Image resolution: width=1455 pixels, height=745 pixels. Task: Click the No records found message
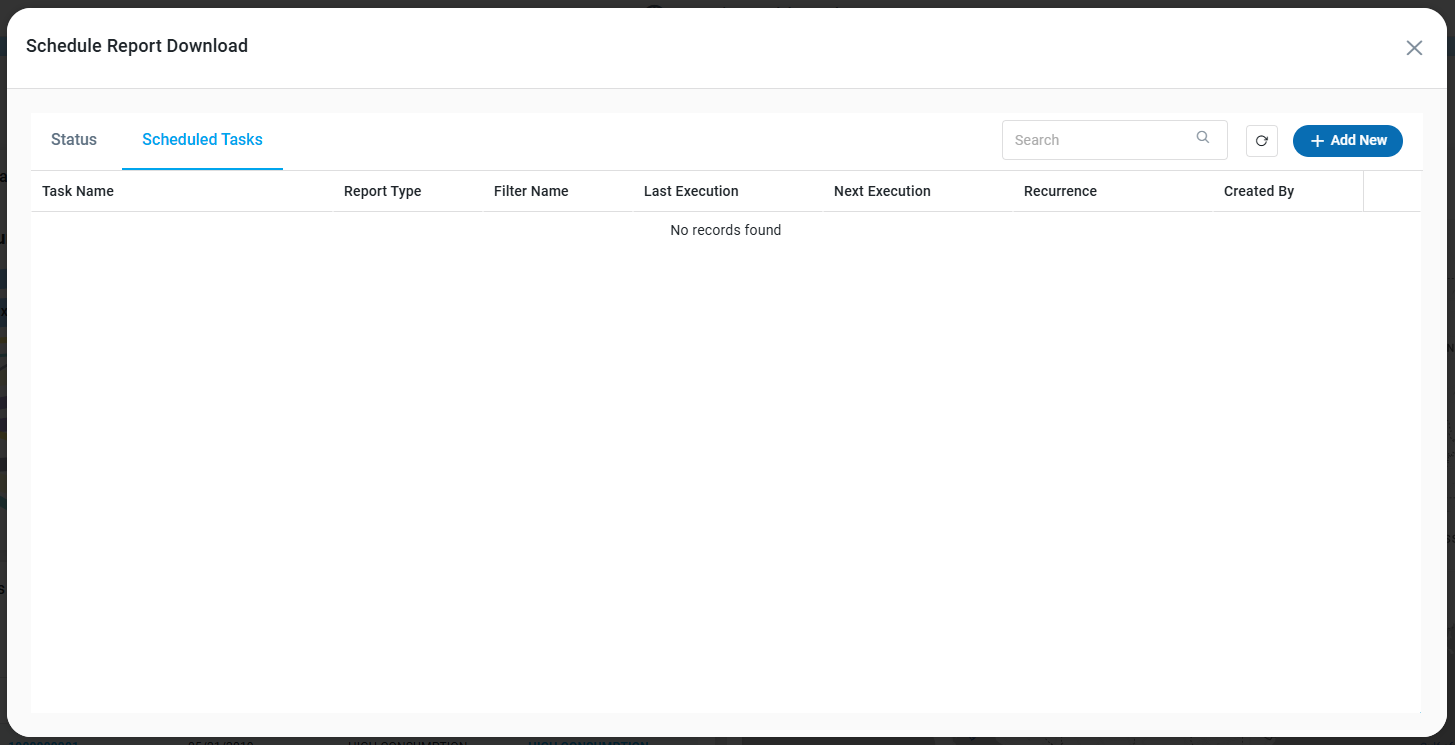tap(725, 230)
